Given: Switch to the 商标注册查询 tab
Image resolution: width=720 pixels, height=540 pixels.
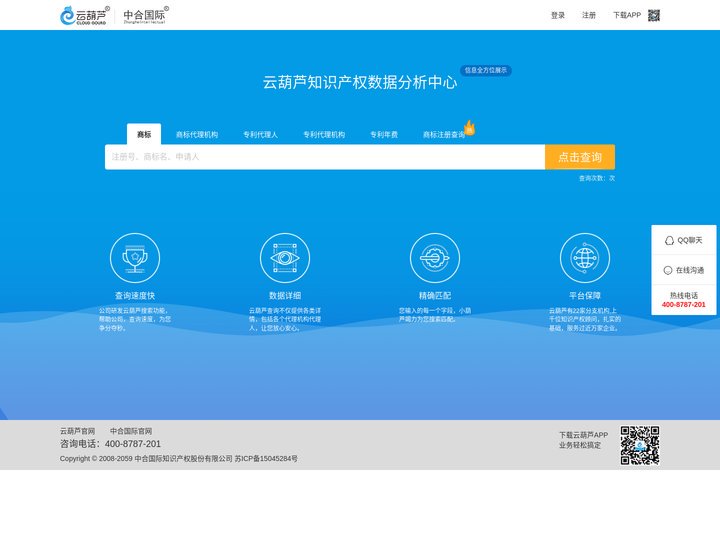Looking at the screenshot, I should coord(444,135).
